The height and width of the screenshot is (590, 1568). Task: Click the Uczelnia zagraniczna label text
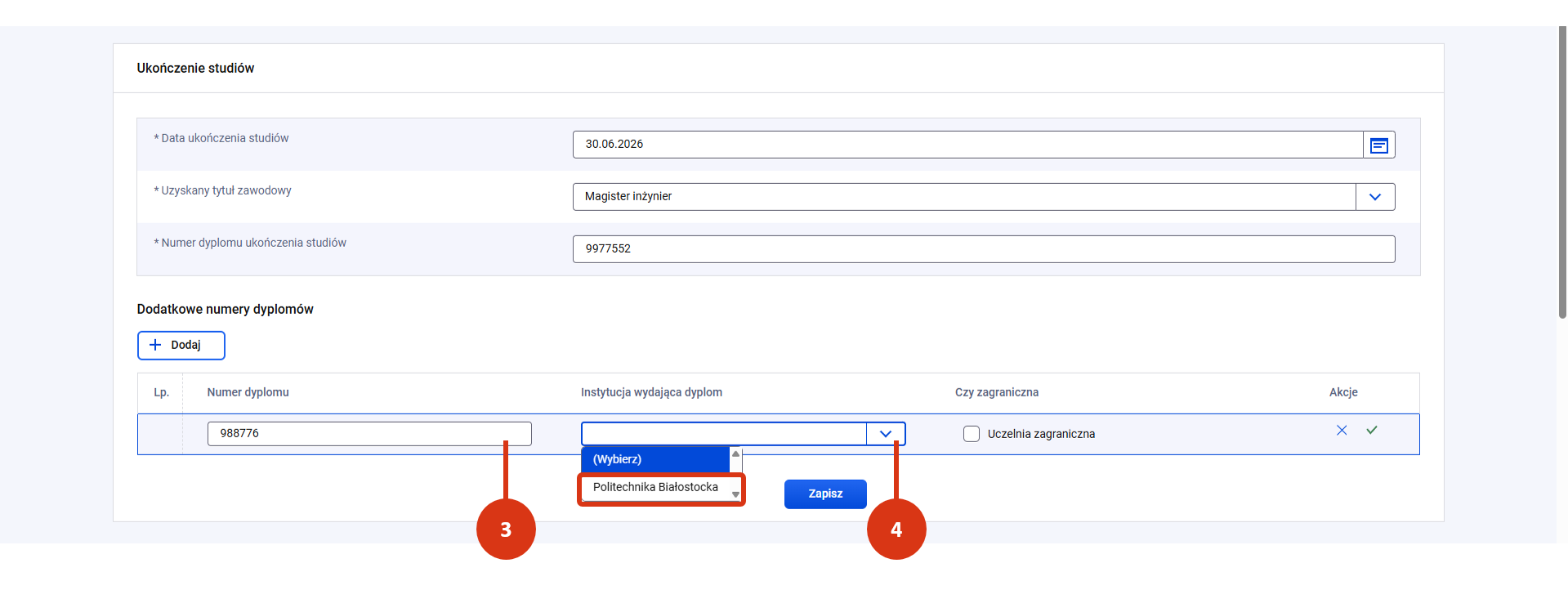[1041, 434]
